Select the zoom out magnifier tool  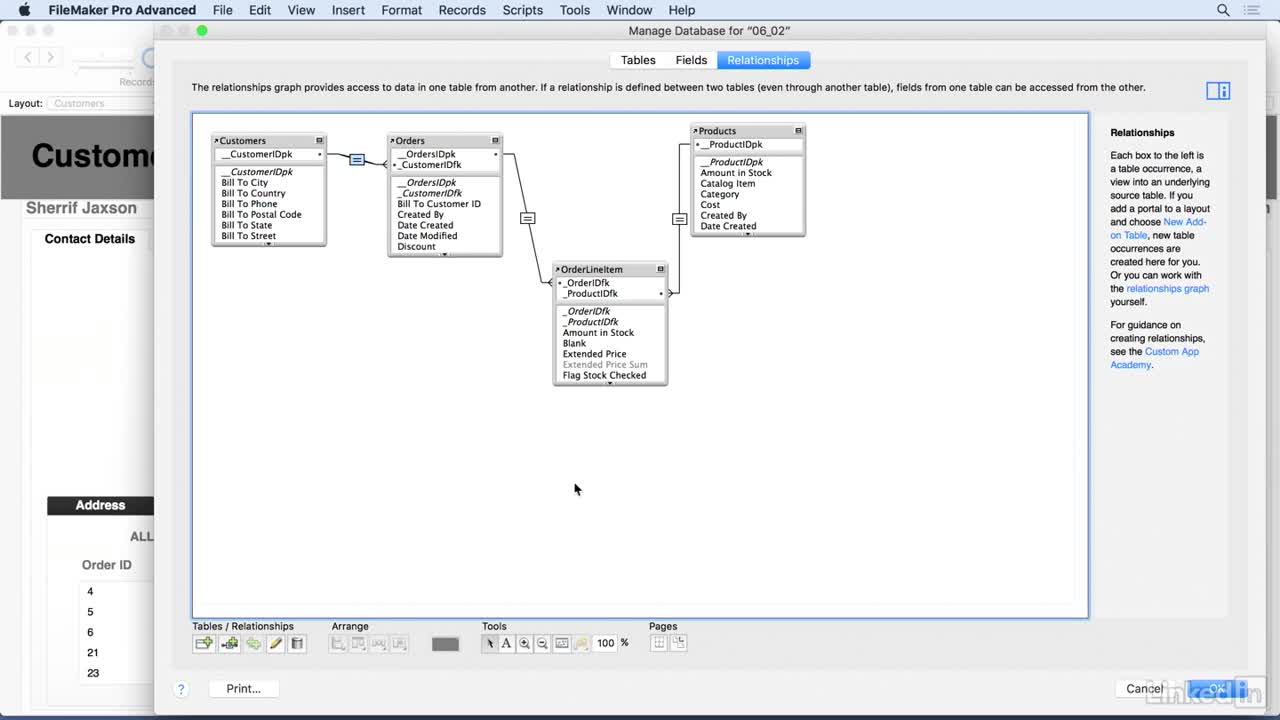click(x=543, y=644)
